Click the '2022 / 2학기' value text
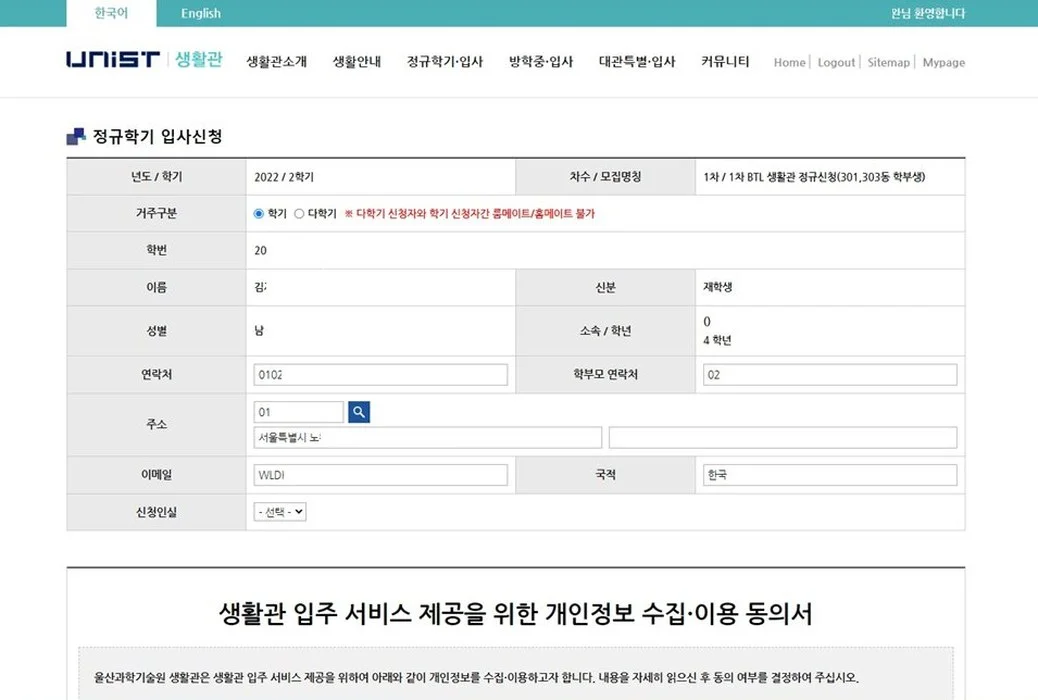The width and height of the screenshot is (1038, 700). (284, 177)
